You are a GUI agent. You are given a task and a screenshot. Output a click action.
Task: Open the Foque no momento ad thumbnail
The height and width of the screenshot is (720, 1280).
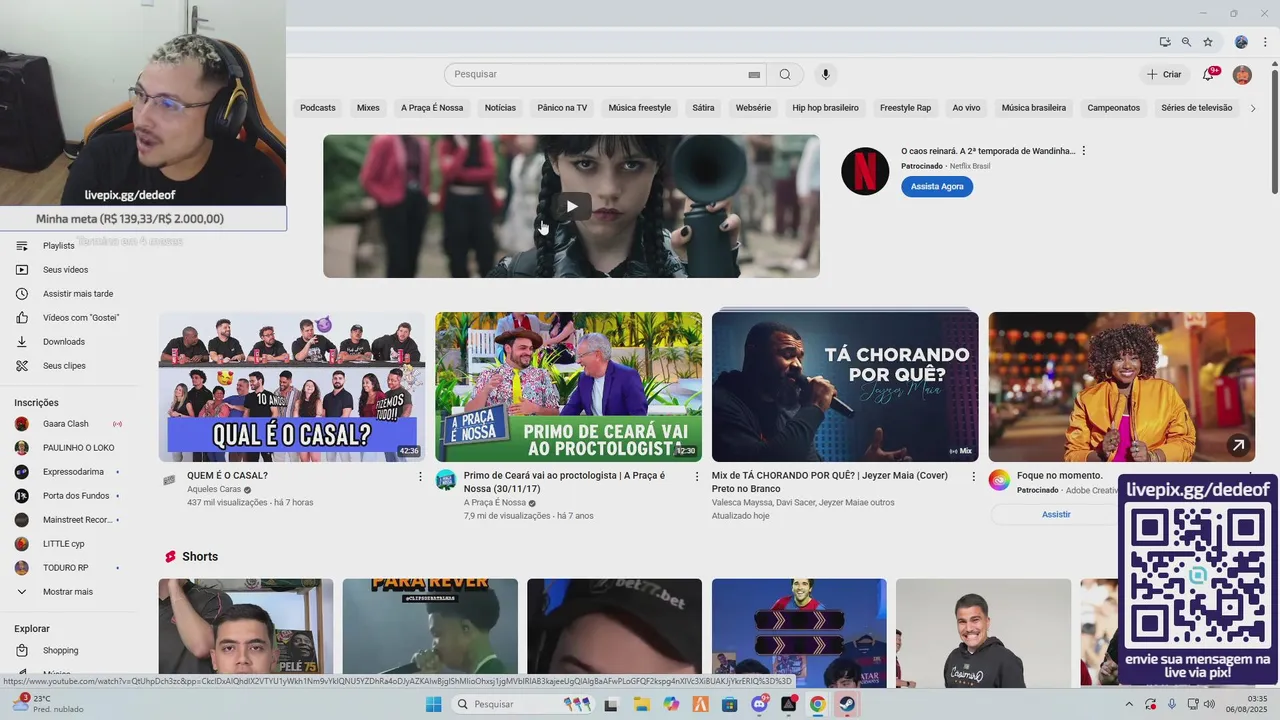click(x=1122, y=387)
